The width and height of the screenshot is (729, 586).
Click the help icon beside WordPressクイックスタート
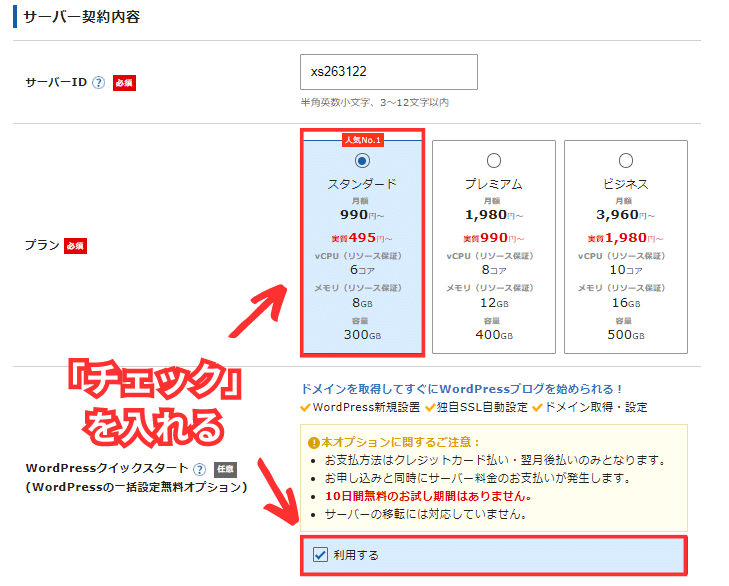coord(200,468)
